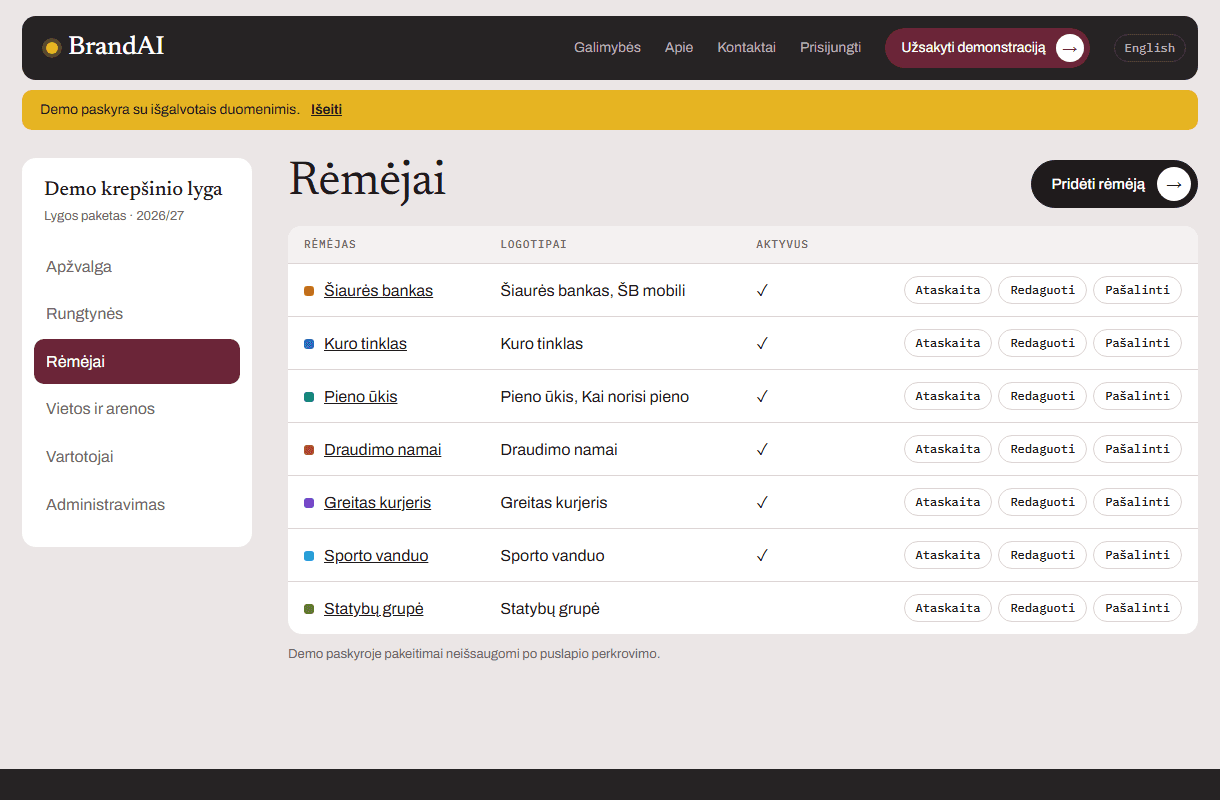
Task: Follow the underlined Pieno ūkis sponsor link
Action: point(360,397)
